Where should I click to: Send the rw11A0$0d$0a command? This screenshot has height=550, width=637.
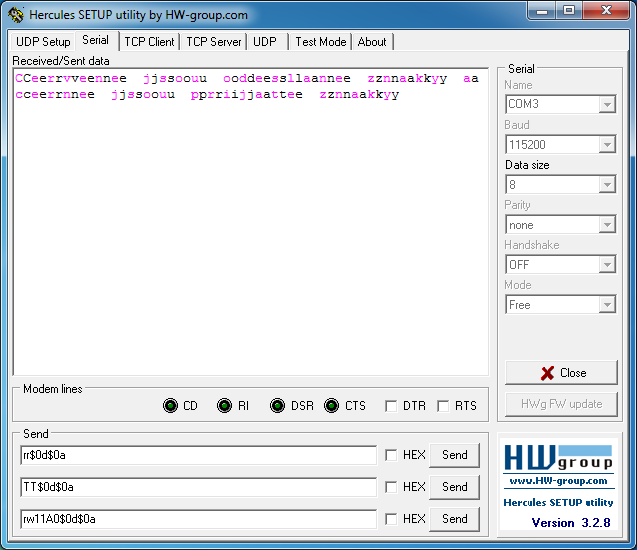454,519
